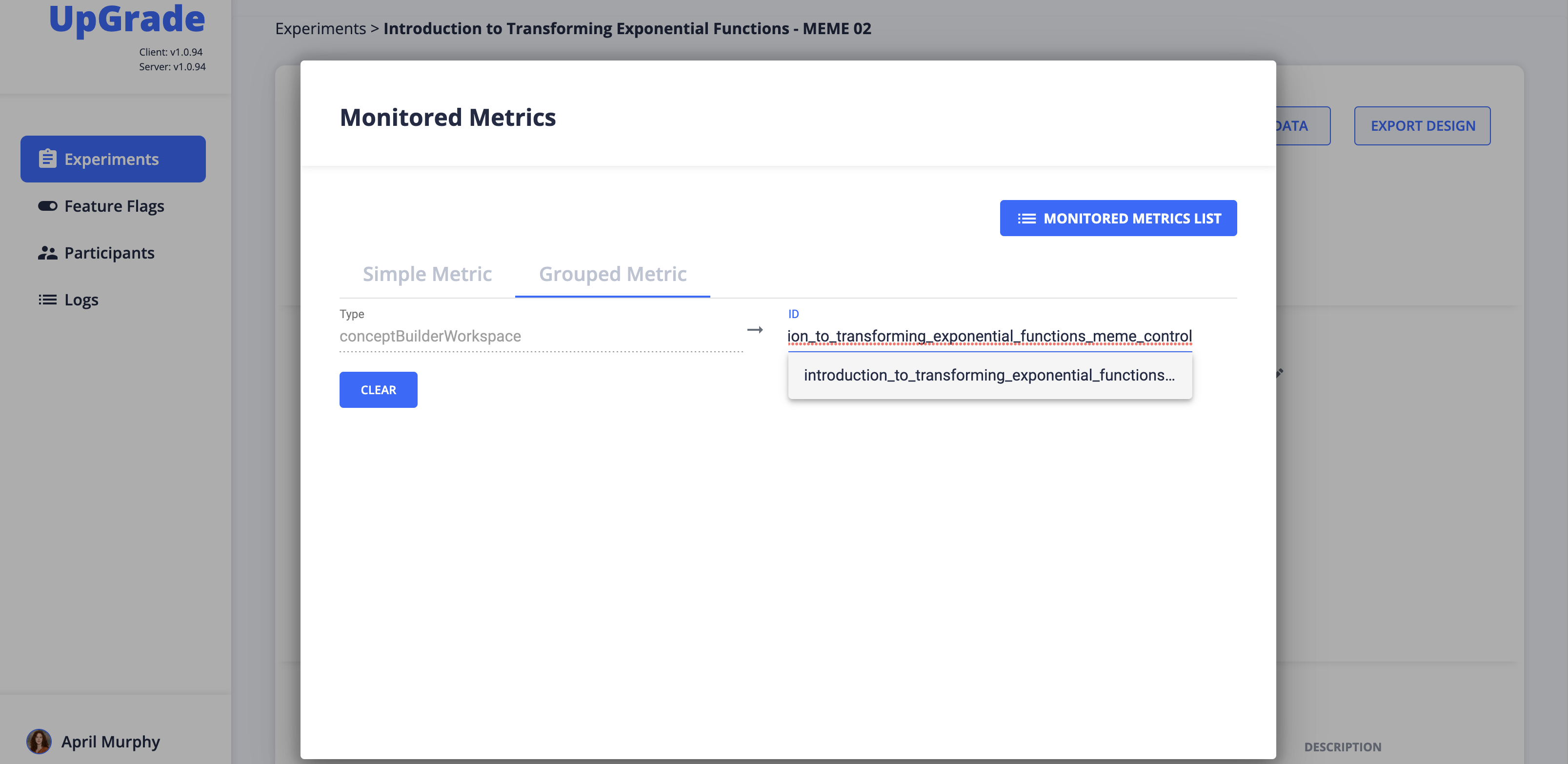Screen dimensions: 1568x764
Task: Click the CLEAR button
Action: coord(378,389)
